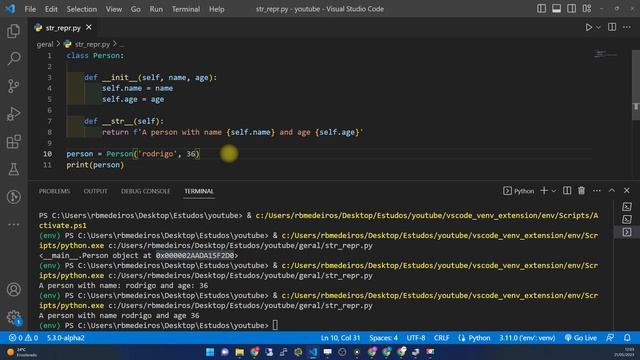
Task: Open the notifications bell
Action: [x=627, y=338]
